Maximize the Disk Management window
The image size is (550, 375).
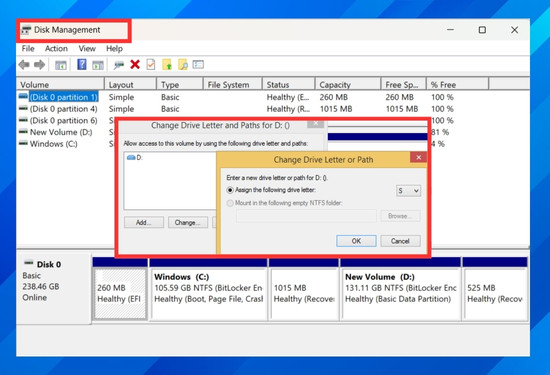click(482, 30)
